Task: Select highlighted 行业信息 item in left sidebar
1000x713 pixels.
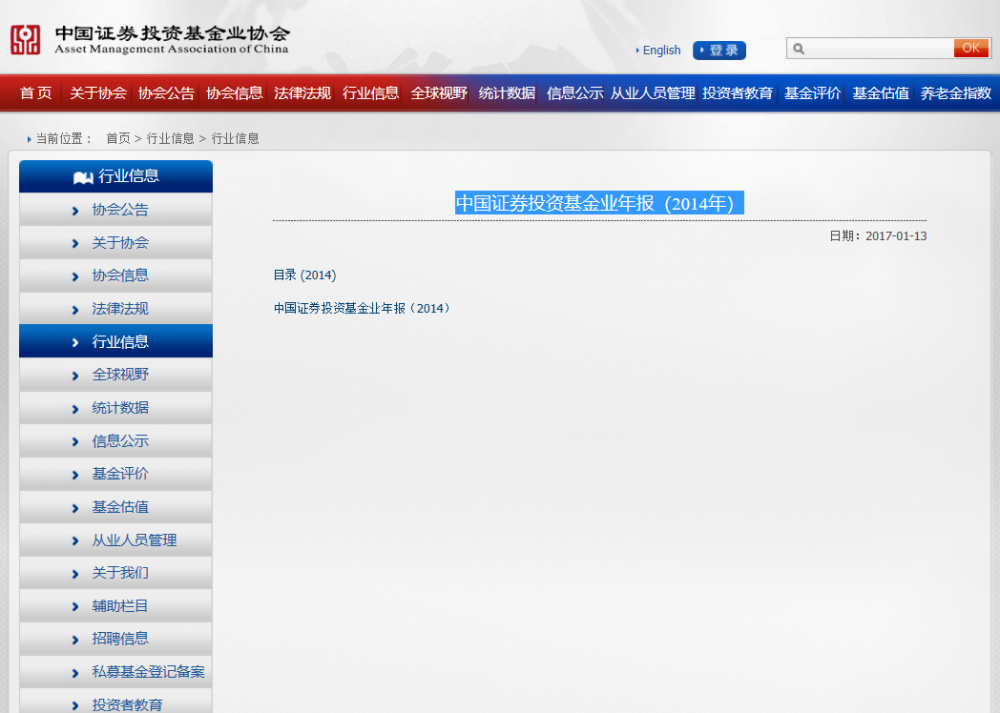Action: pyautogui.click(x=116, y=341)
